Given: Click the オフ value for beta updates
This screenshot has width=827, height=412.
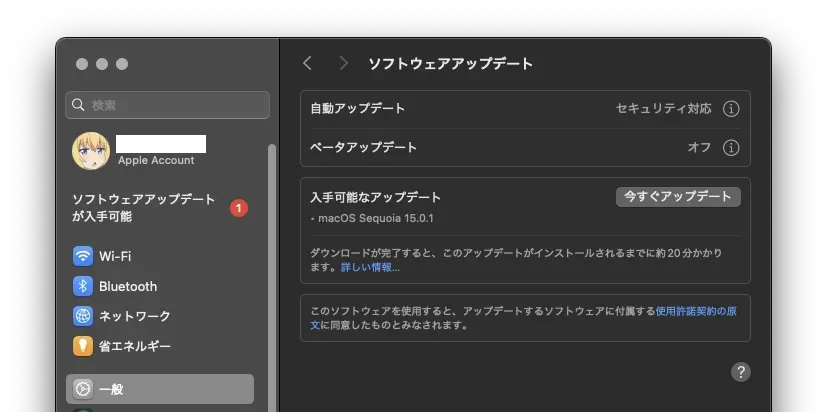Looking at the screenshot, I should (699, 147).
